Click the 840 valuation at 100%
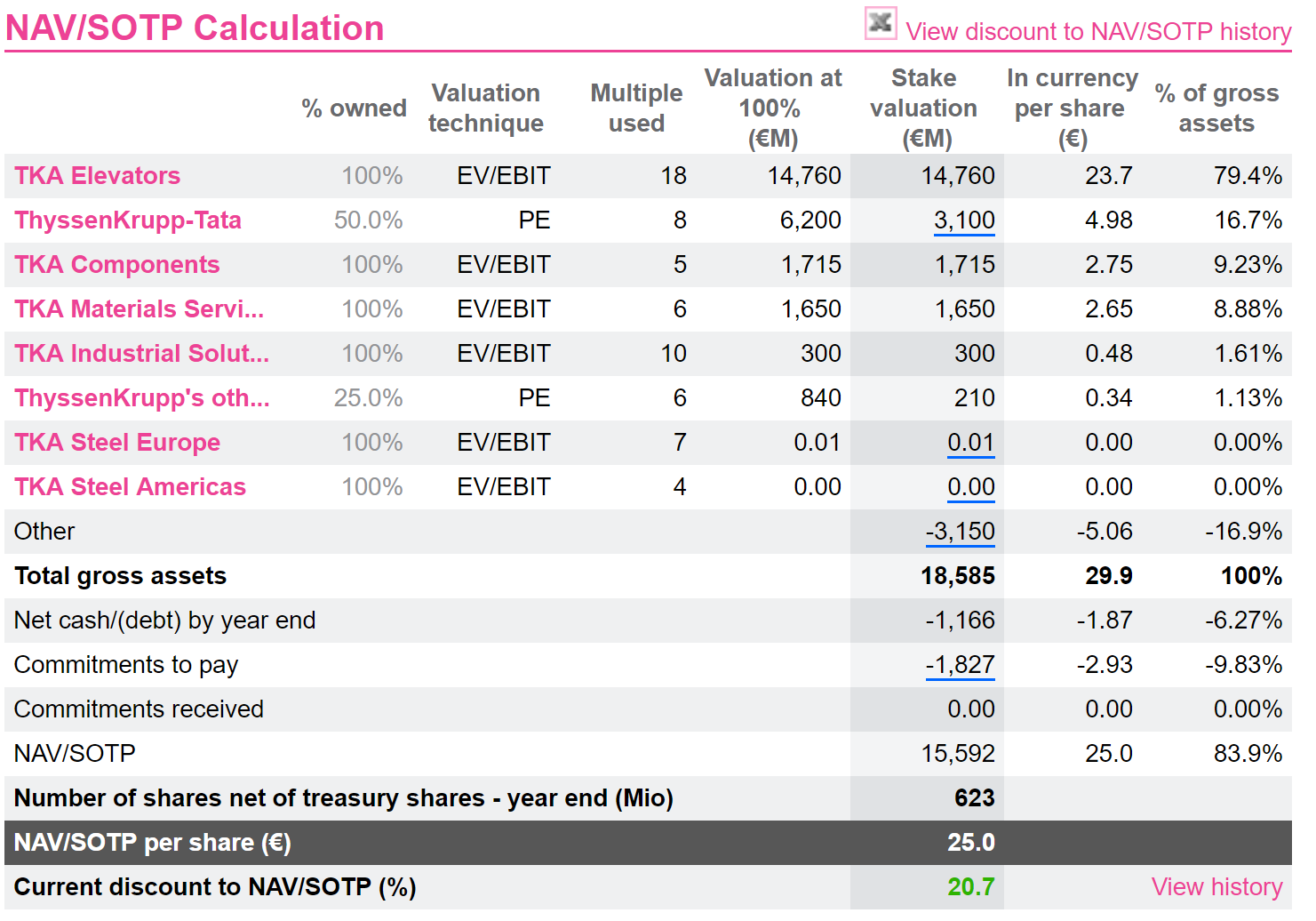This screenshot has height=921, width=1316. [821, 398]
